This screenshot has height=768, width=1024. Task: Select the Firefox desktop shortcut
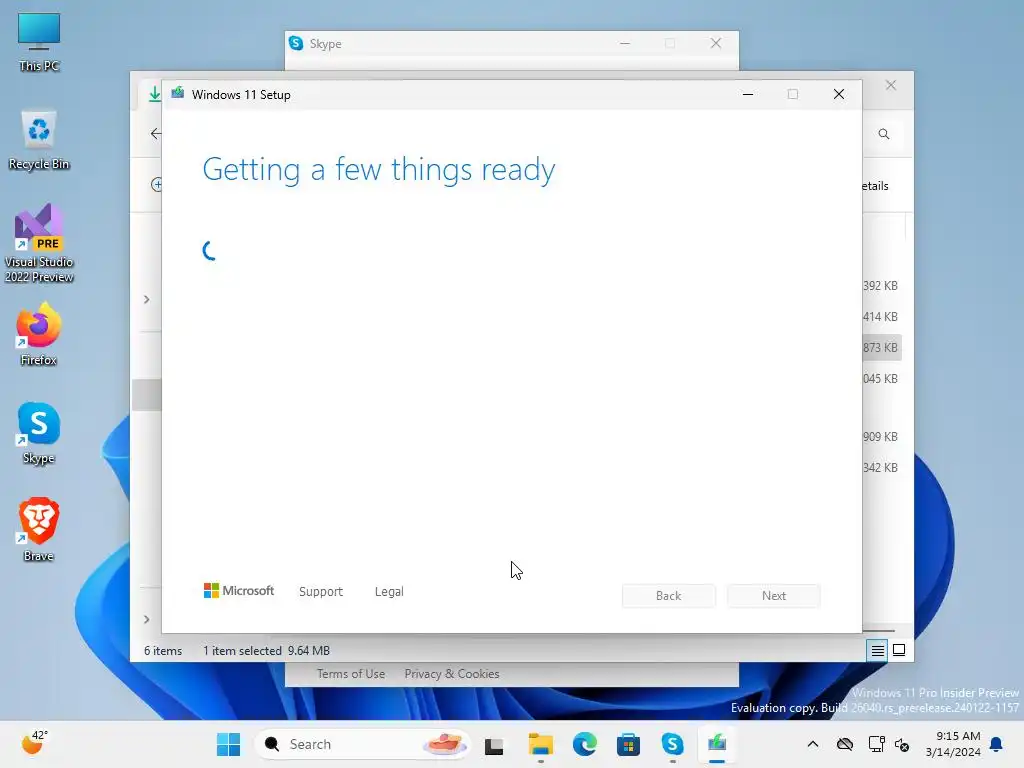click(39, 334)
